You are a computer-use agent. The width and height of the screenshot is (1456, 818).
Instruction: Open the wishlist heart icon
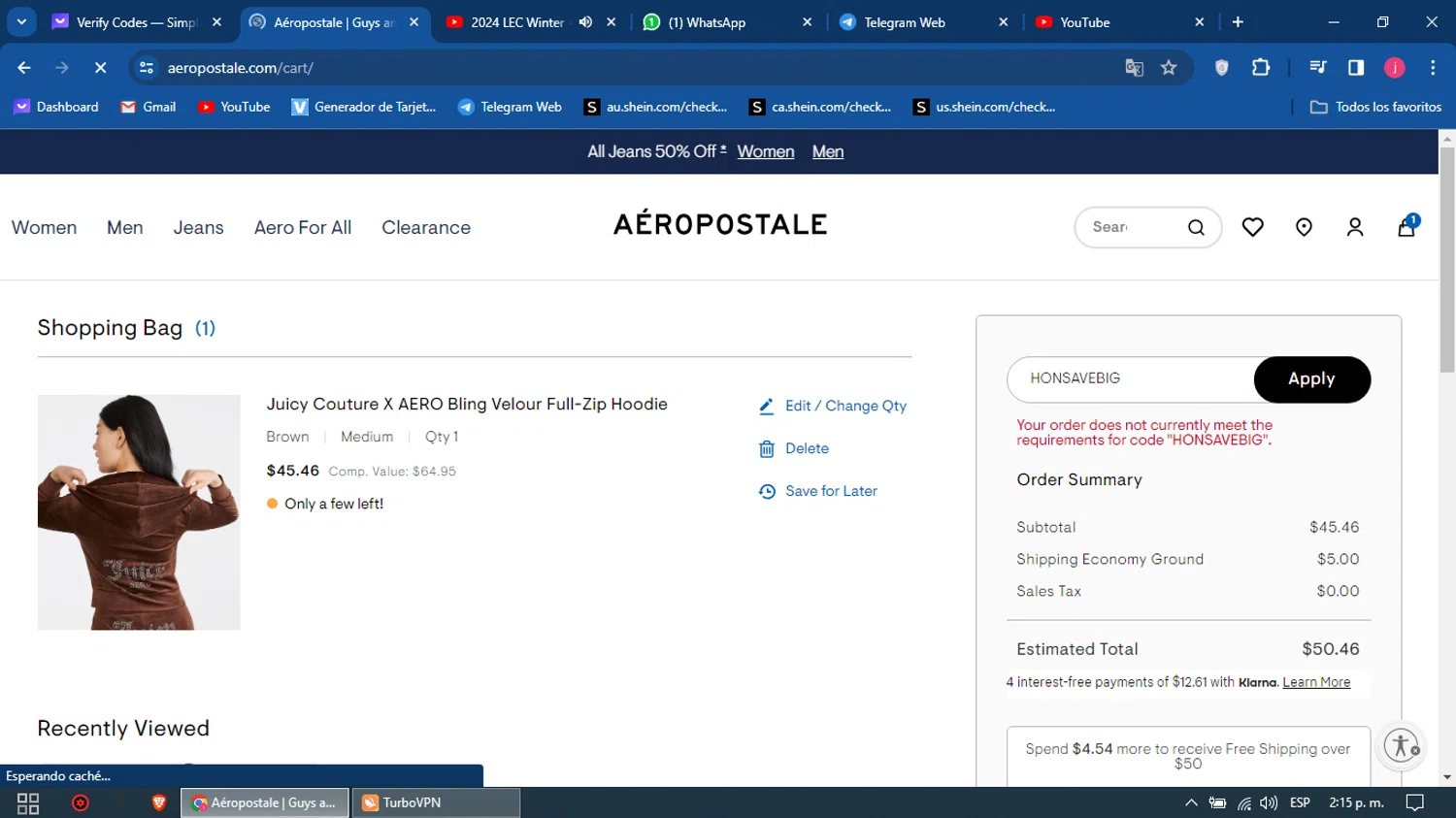point(1253,227)
